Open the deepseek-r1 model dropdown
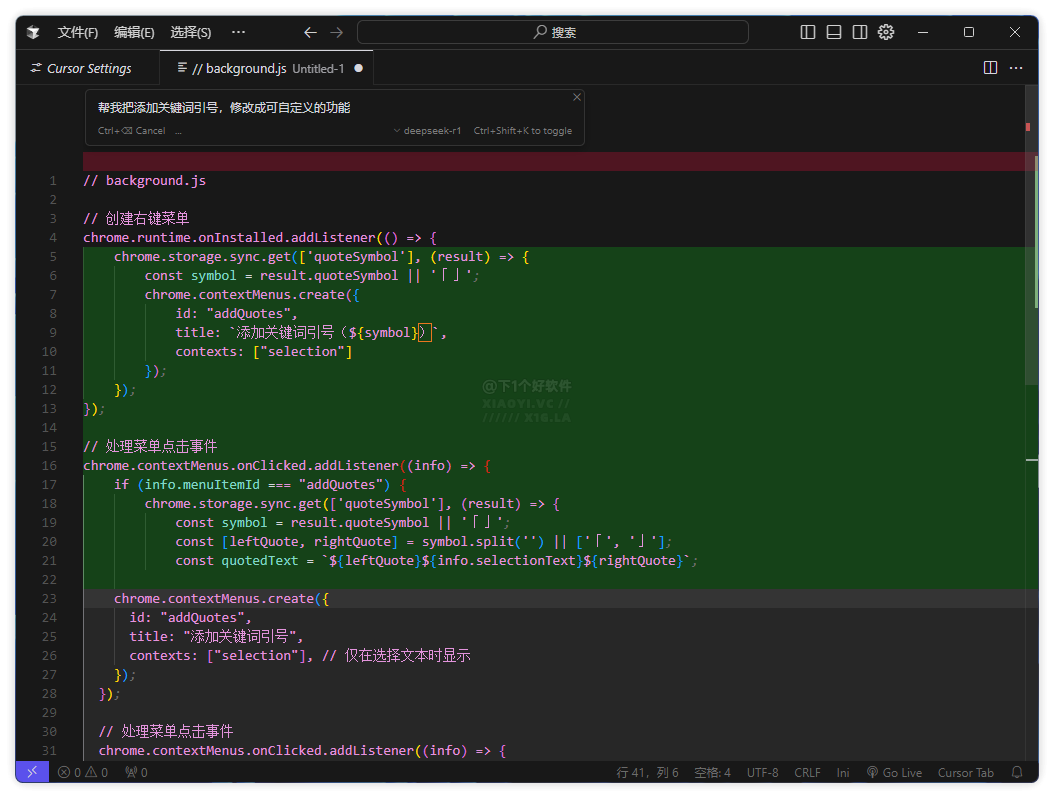This screenshot has height=798, width=1054. pos(428,131)
